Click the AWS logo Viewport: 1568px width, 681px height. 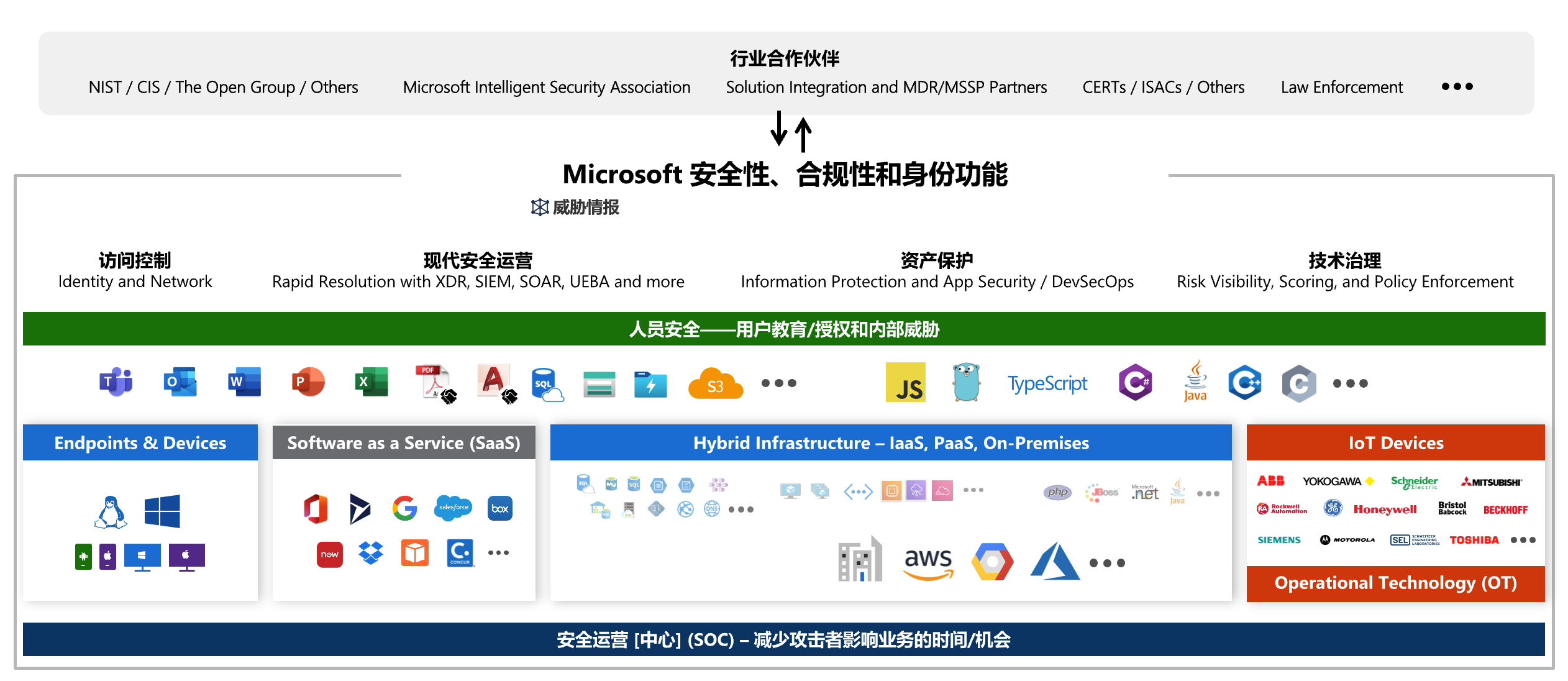(x=928, y=562)
